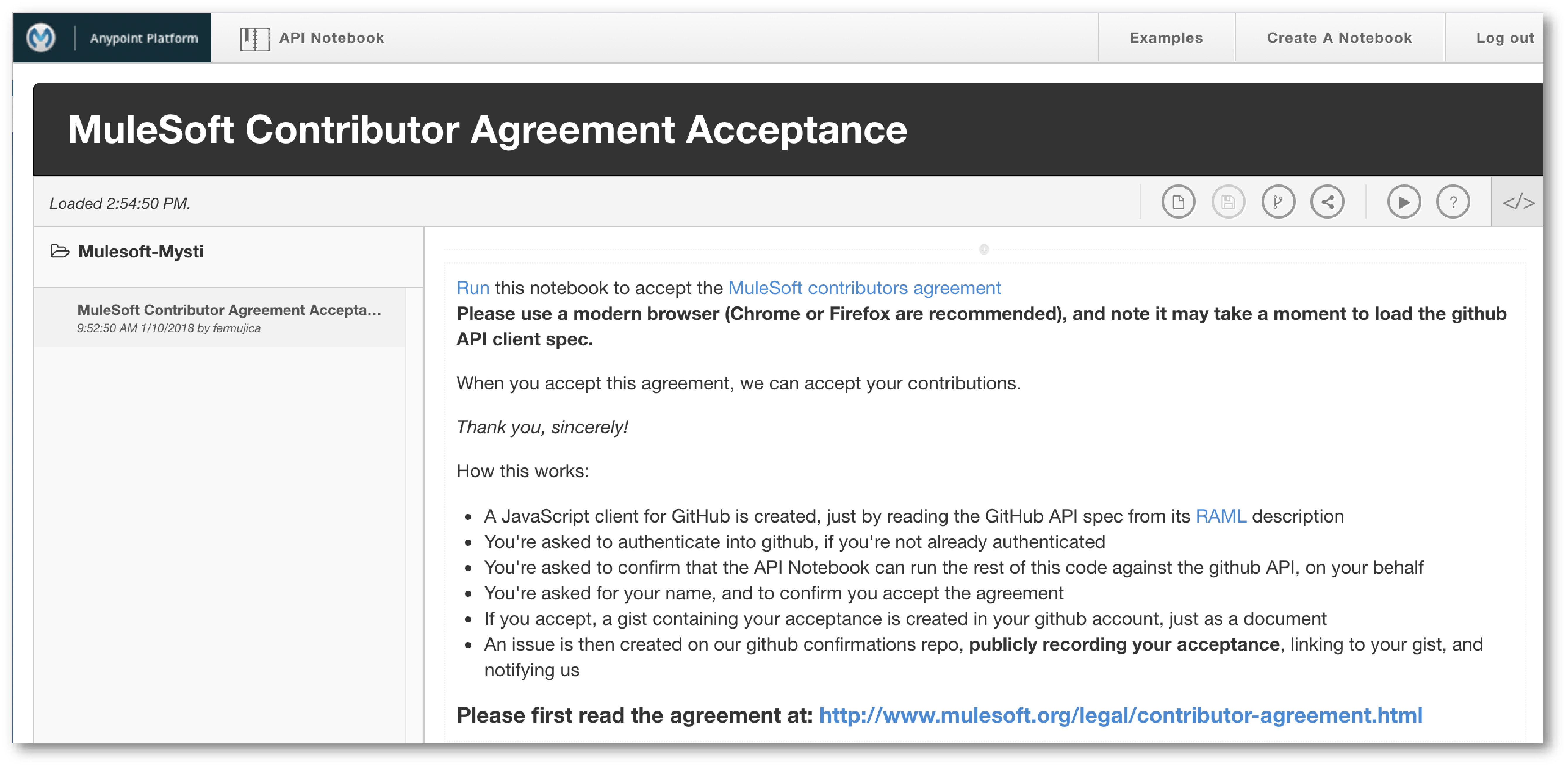Click the save notebook disk icon
Image resolution: width=1568 pixels, height=768 pixels.
pyautogui.click(x=1228, y=202)
